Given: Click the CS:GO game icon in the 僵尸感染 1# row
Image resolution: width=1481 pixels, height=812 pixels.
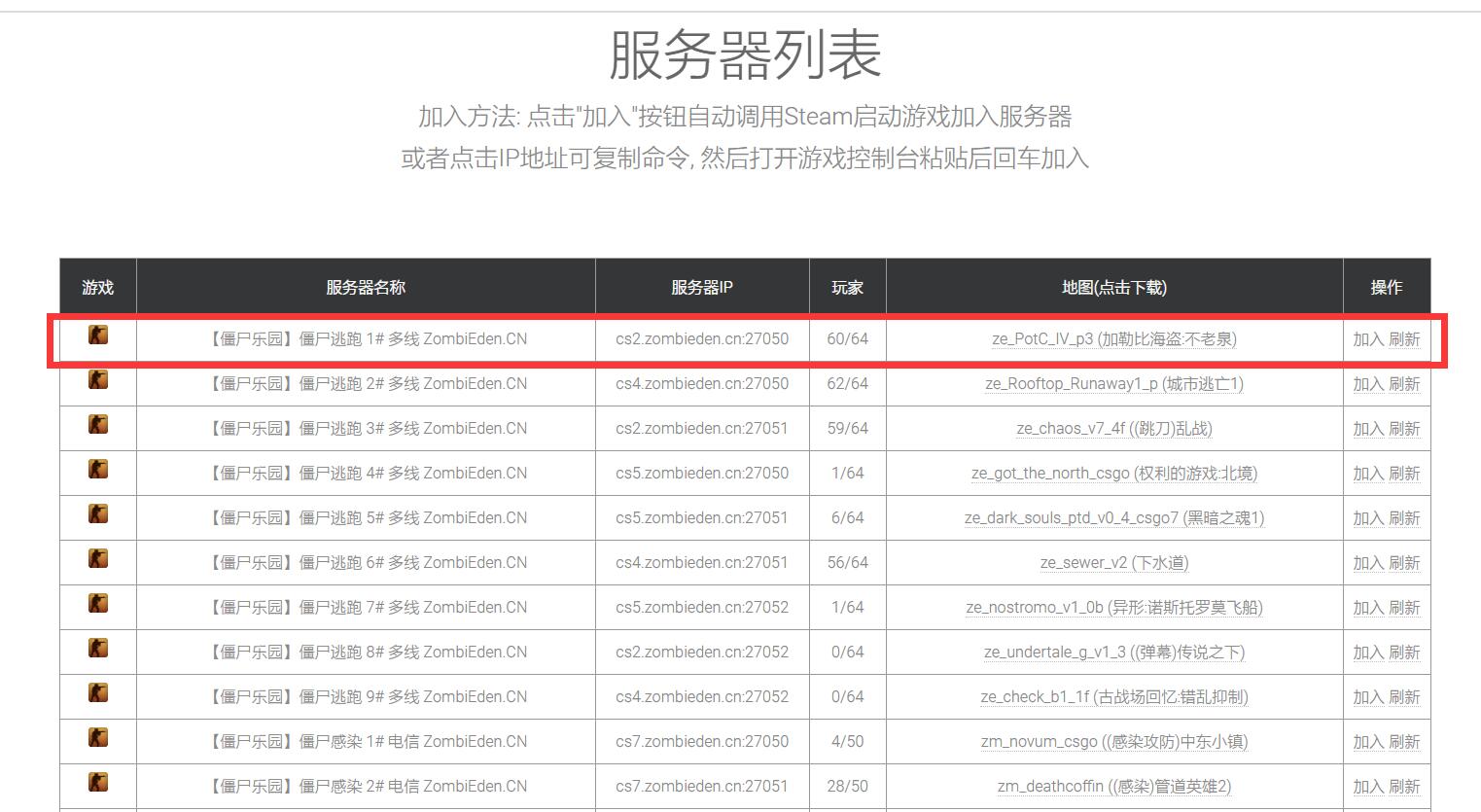Looking at the screenshot, I should [98, 738].
